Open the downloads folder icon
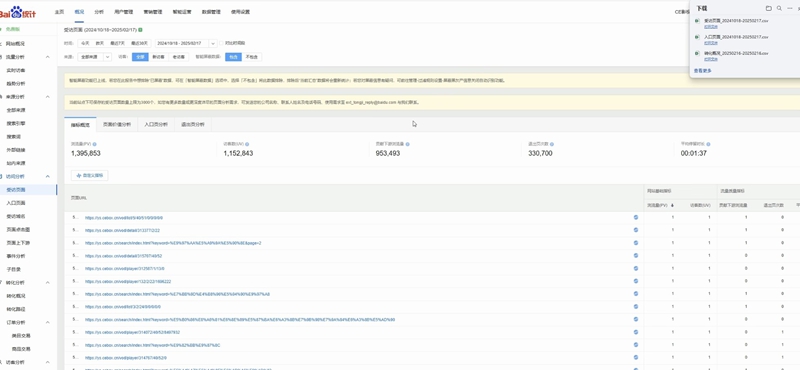This screenshot has width=800, height=370. (x=768, y=8)
